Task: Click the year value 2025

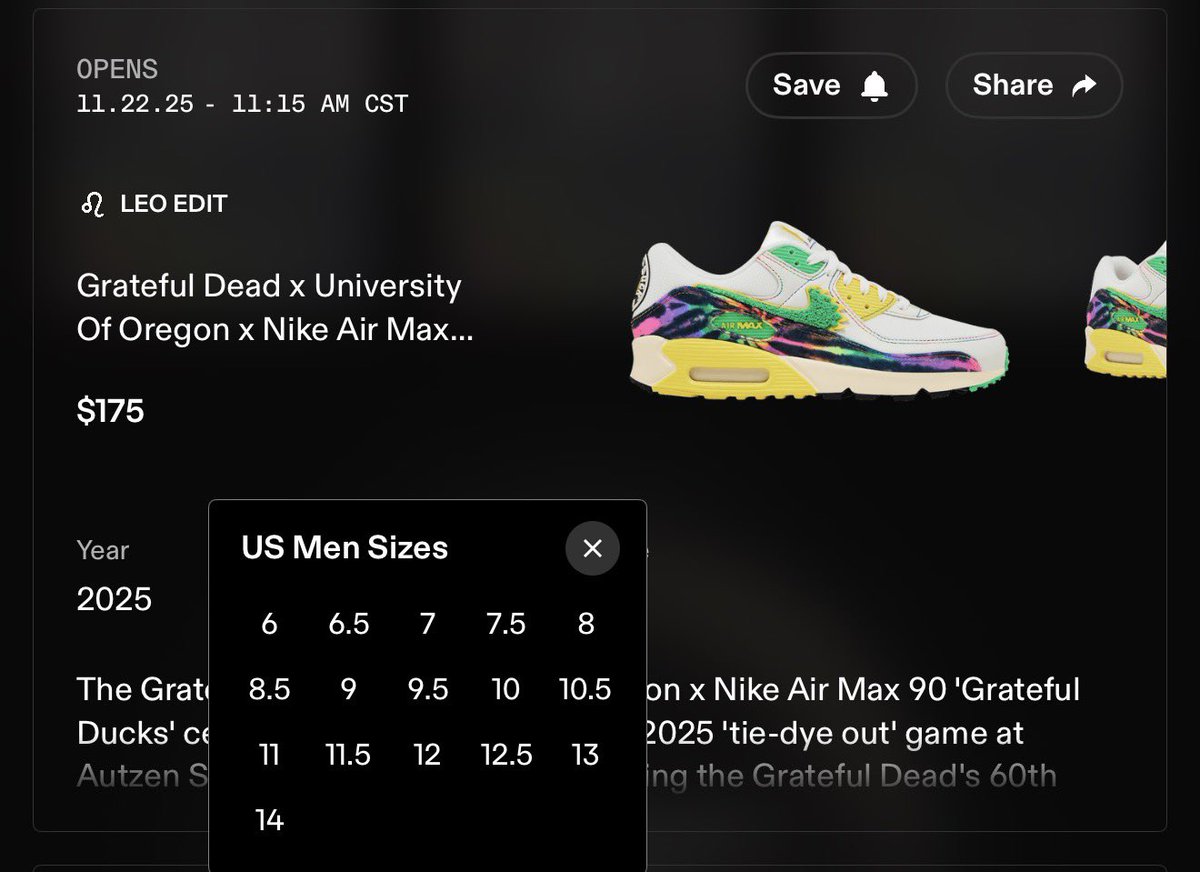Action: [114, 598]
